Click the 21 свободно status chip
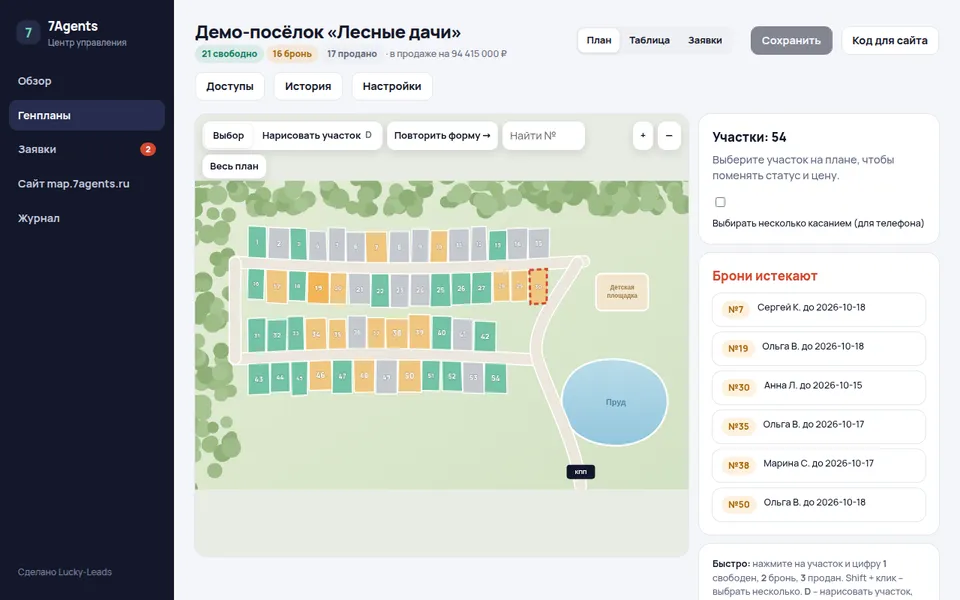Viewport: 960px width, 600px height. pyautogui.click(x=230, y=54)
